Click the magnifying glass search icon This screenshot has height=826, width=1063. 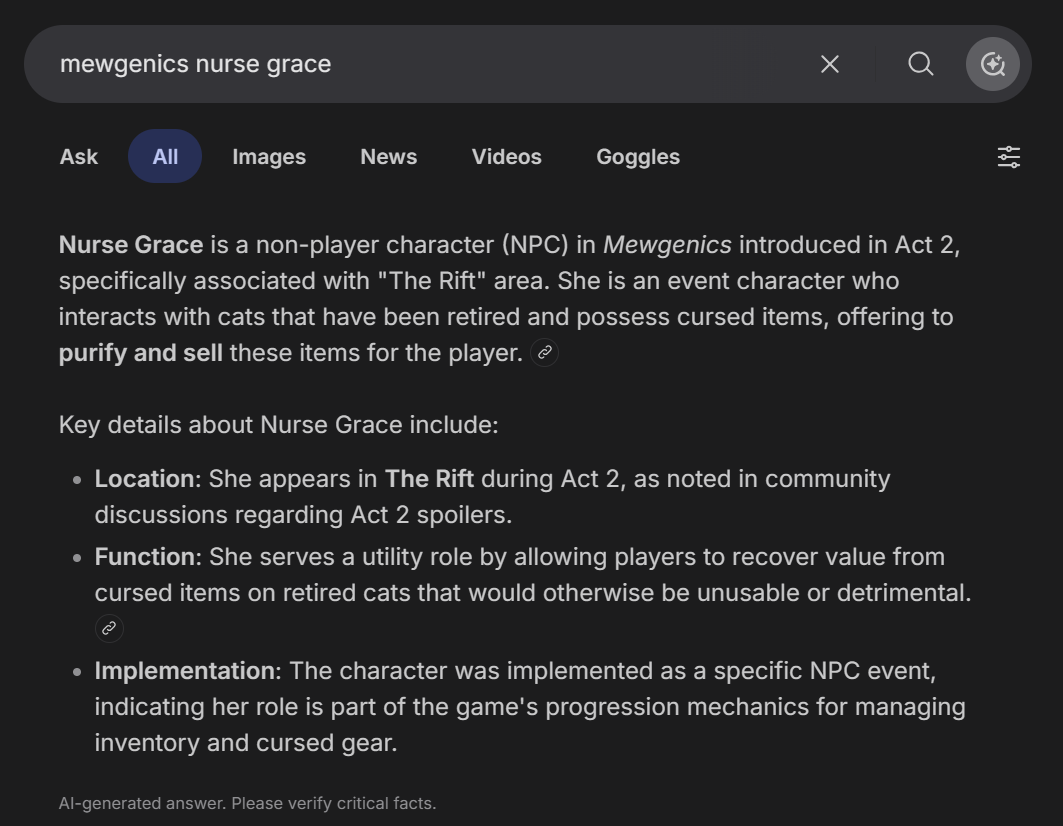click(921, 64)
